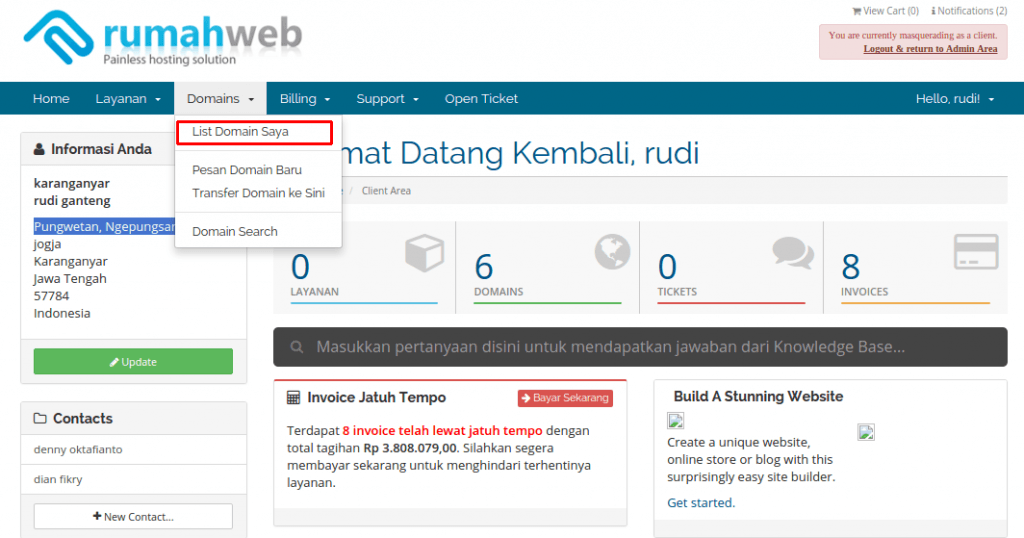Click the credit card icon in Invoices tile

pos(976,251)
